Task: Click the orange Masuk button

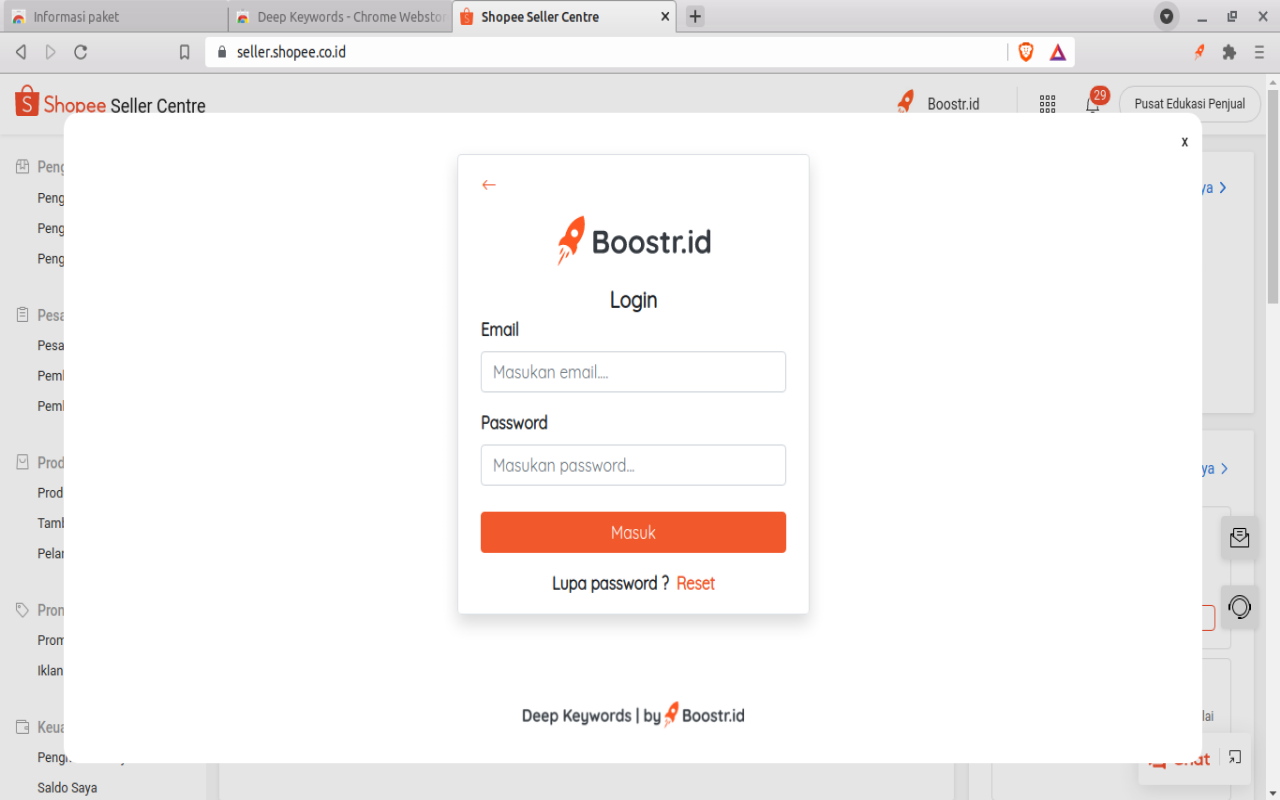Action: pyautogui.click(x=633, y=532)
